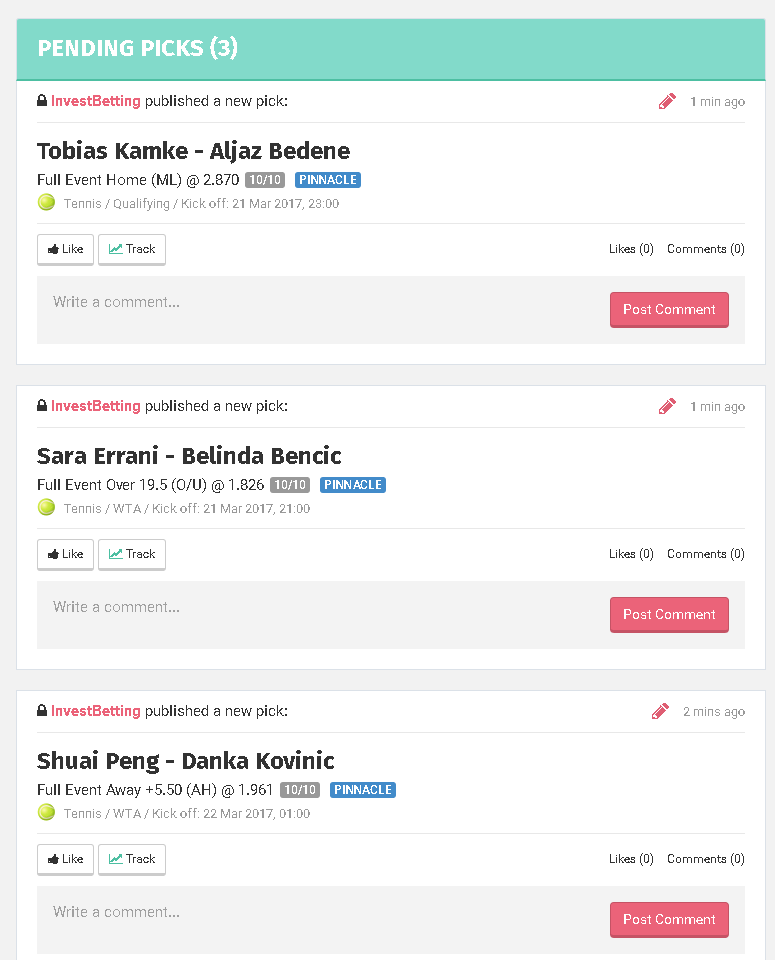The height and width of the screenshot is (960, 775).
Task: Click edit pencil icon on Peng-Kovinic pick
Action: (x=660, y=711)
